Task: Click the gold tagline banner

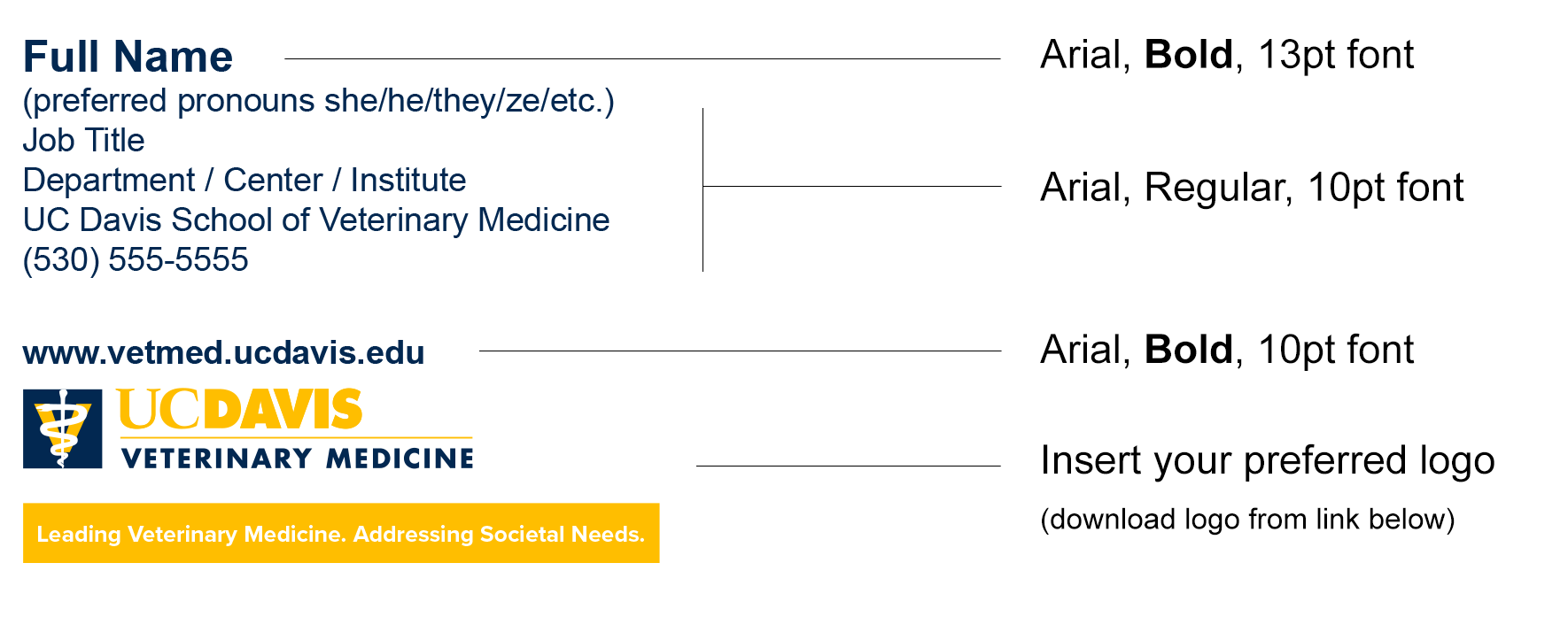Action: click(x=341, y=533)
